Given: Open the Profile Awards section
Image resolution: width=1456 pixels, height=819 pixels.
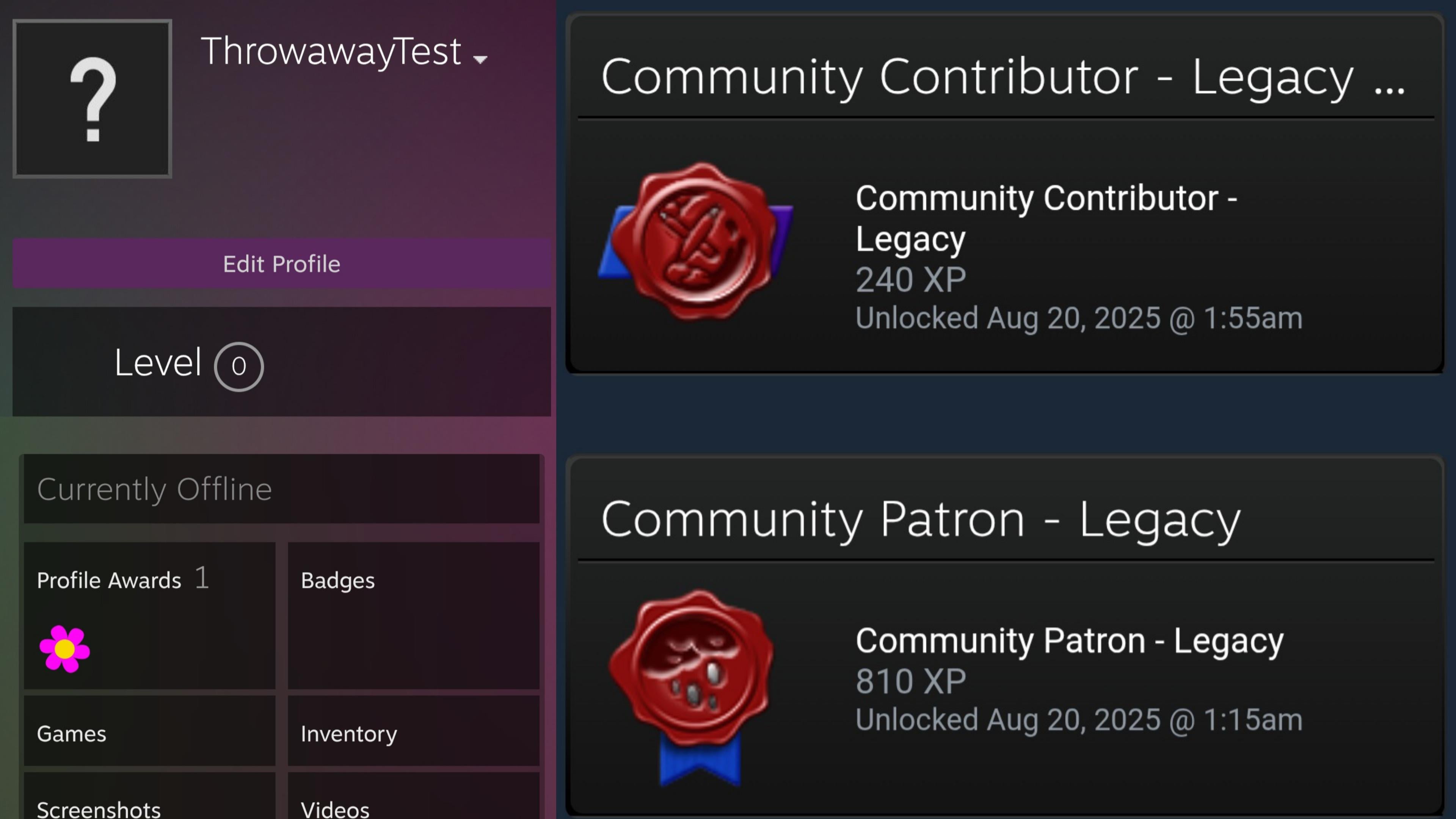Looking at the screenshot, I should [109, 581].
